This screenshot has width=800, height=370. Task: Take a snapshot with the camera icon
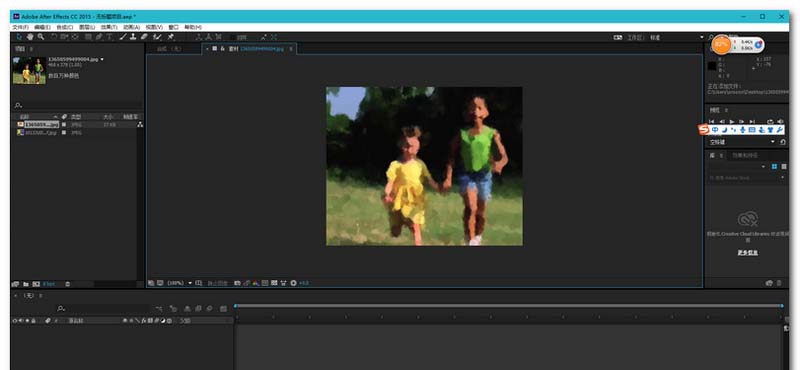coord(237,283)
